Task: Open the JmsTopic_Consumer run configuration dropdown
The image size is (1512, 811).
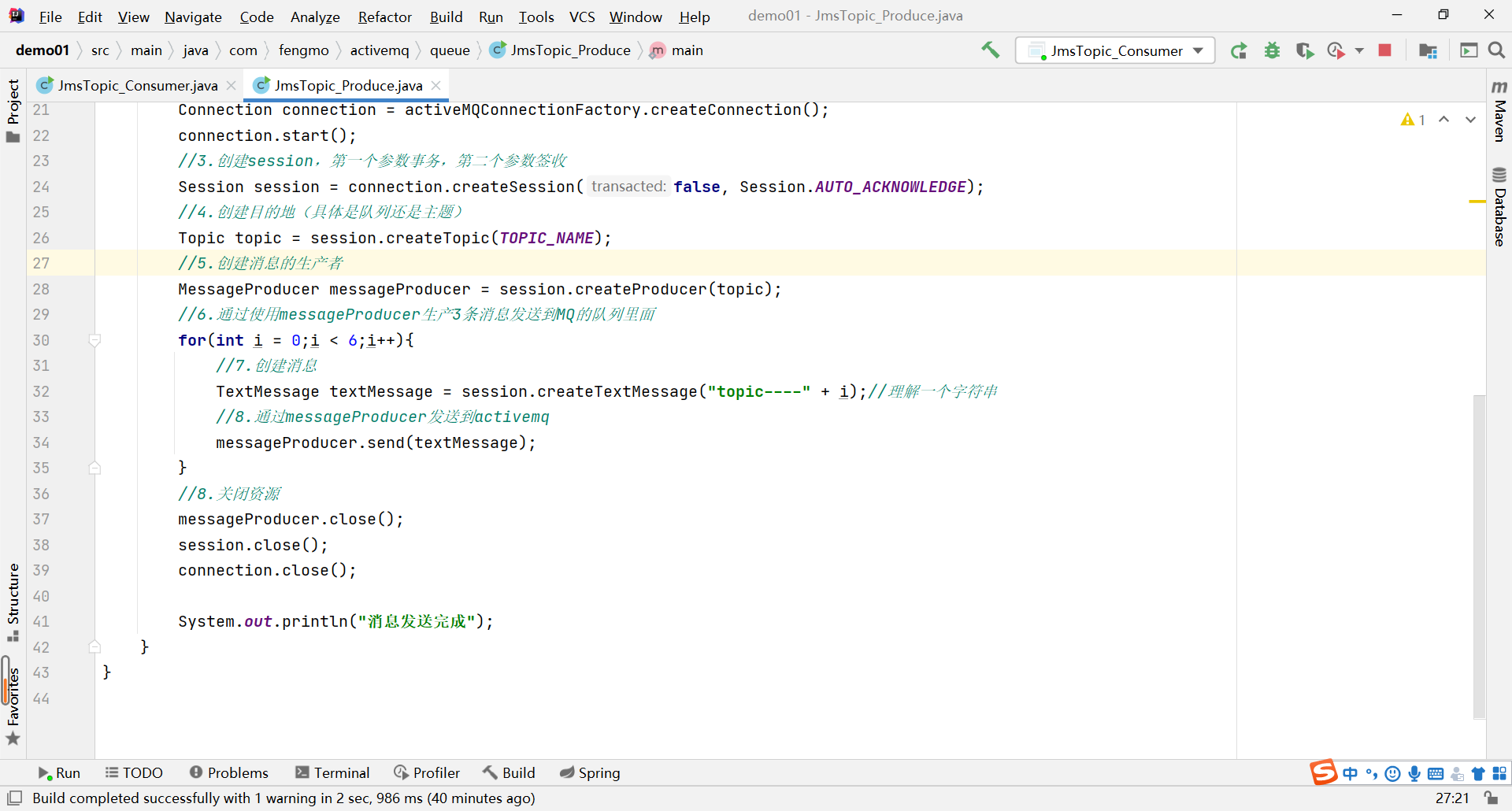Action: click(1115, 50)
